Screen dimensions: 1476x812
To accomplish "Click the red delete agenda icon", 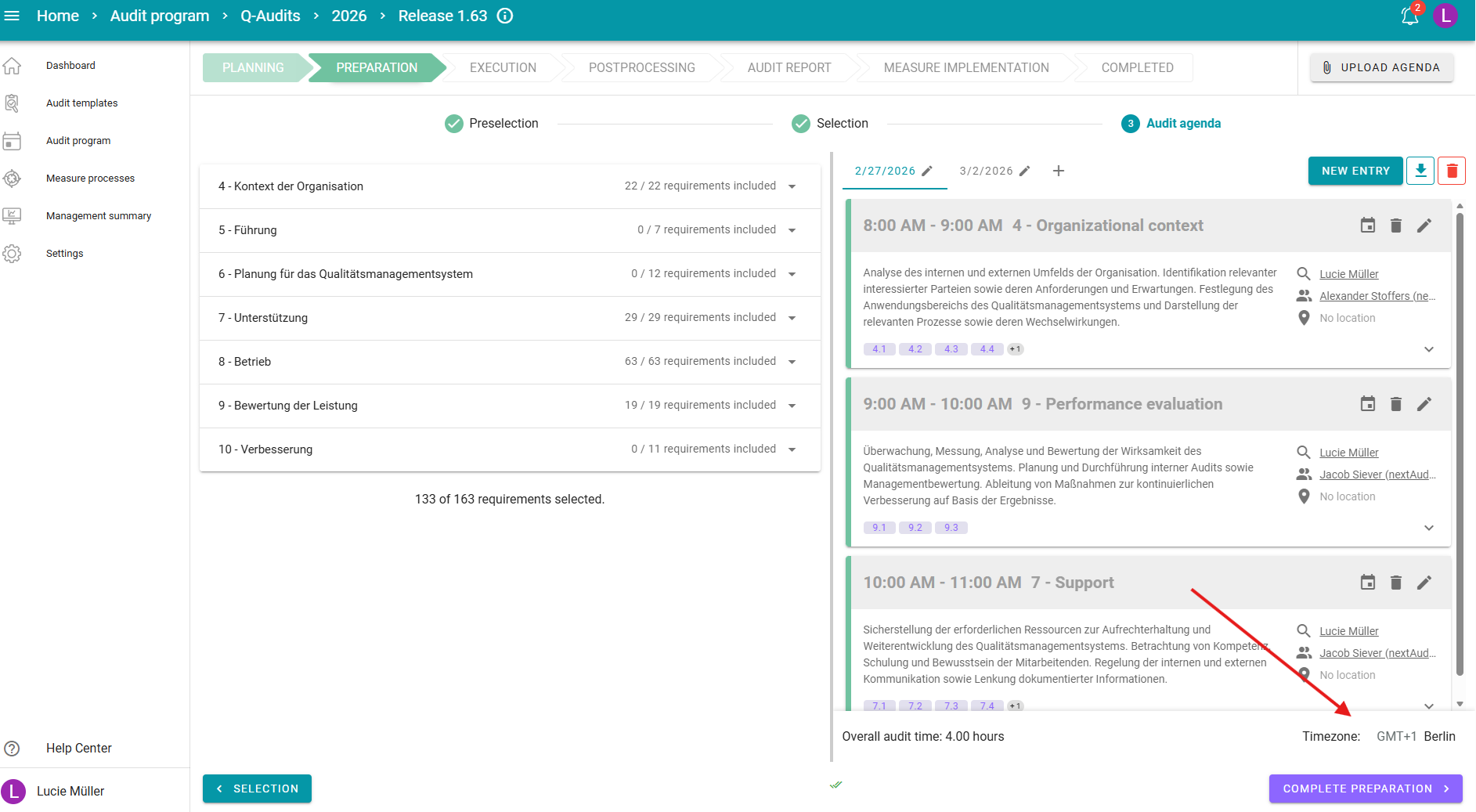I will pos(1452,171).
